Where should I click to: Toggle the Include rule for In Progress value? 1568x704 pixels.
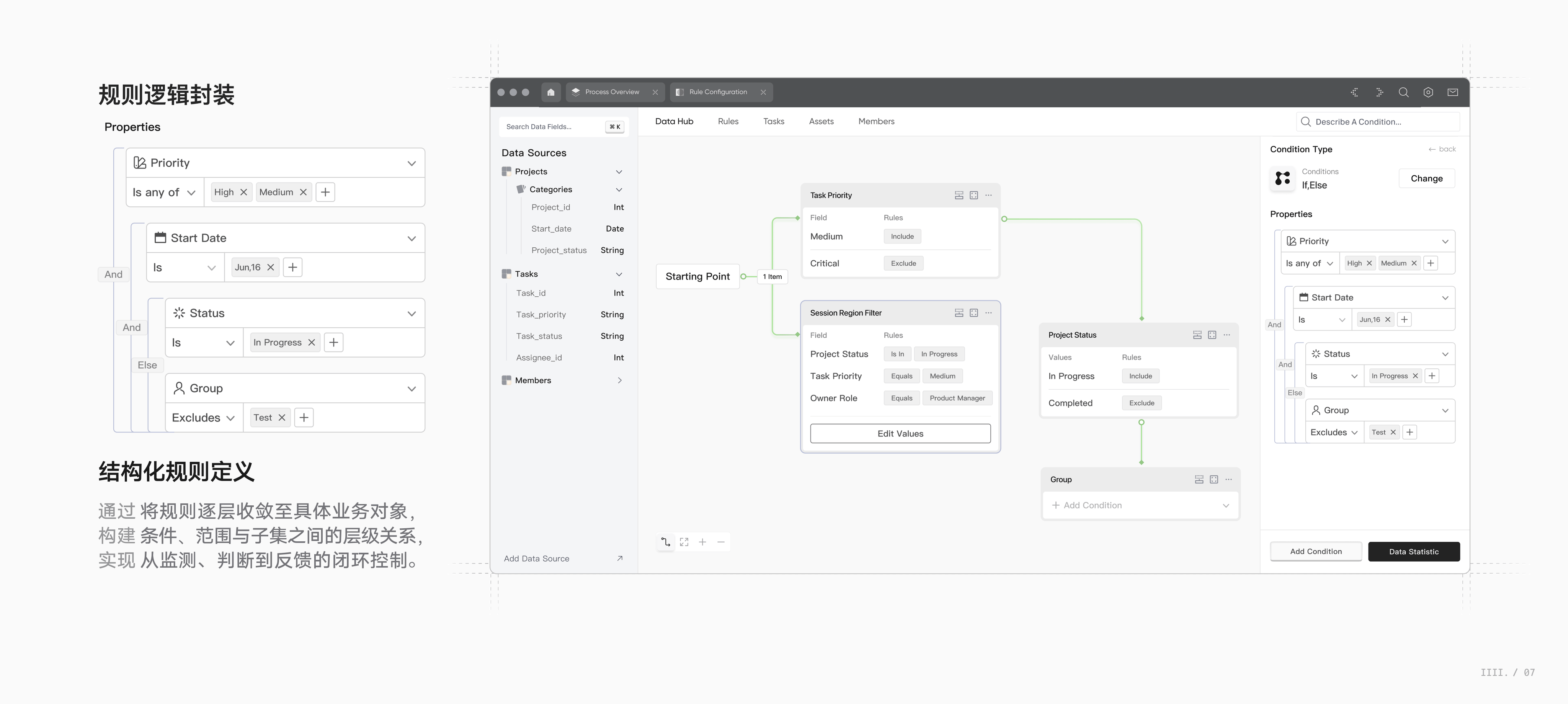click(x=1140, y=377)
